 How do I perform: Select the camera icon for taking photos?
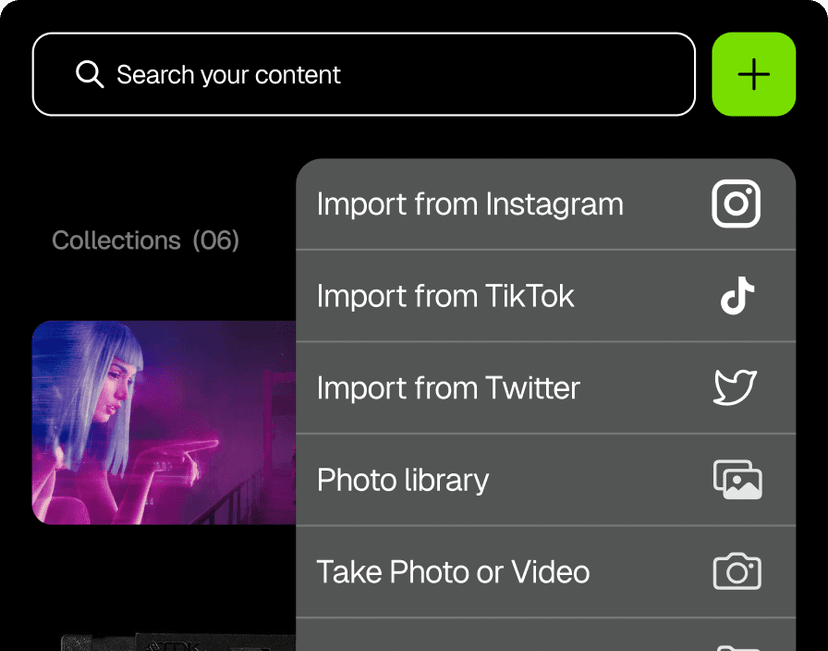tap(737, 571)
